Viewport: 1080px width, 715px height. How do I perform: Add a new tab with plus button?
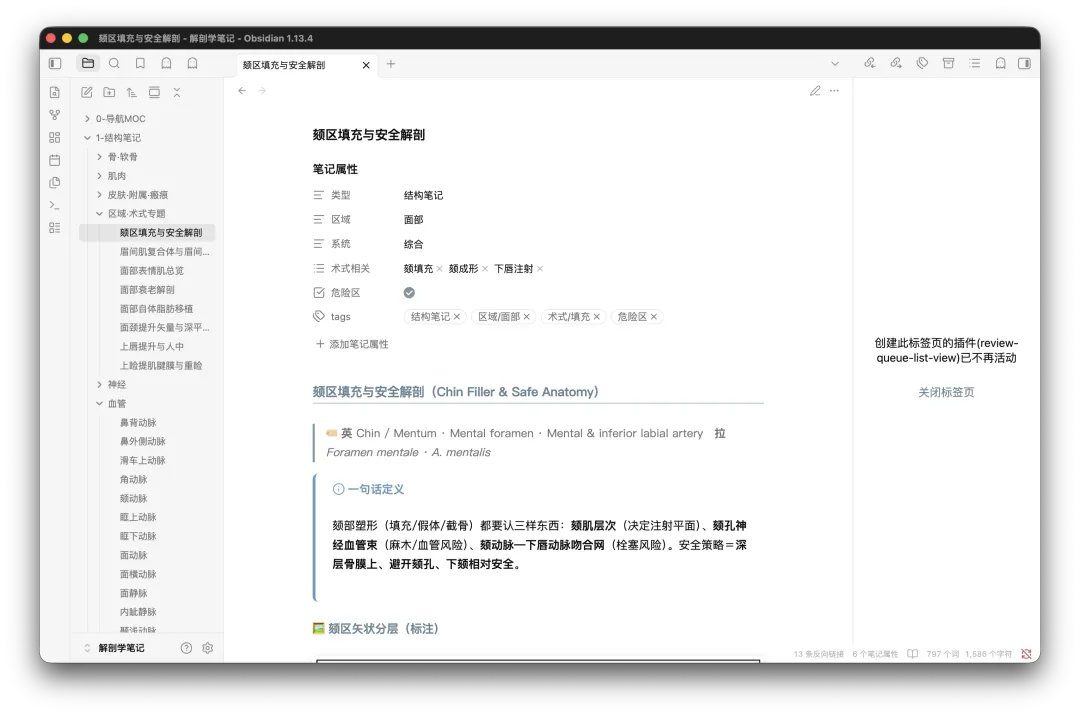click(x=391, y=64)
